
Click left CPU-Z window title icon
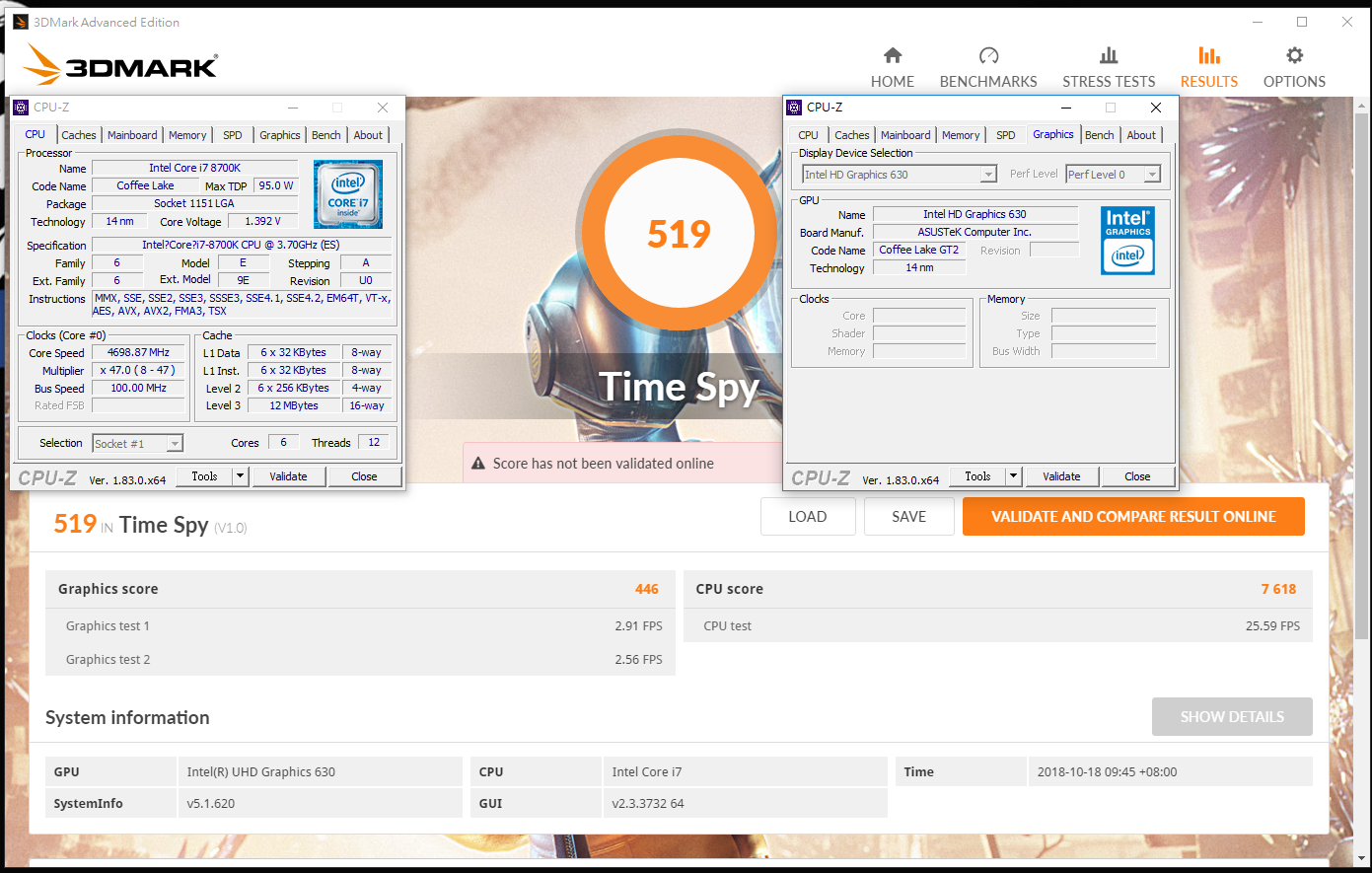coord(21,108)
